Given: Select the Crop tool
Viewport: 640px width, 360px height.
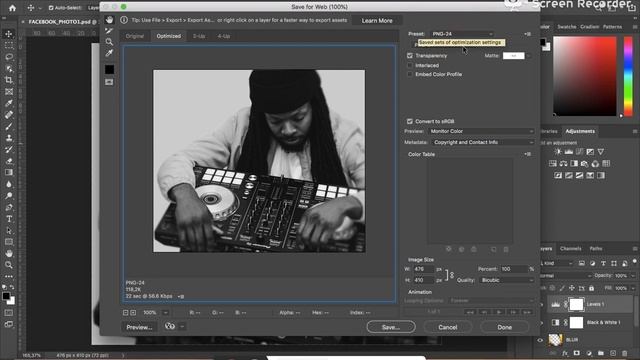Looking at the screenshot, I should point(9,80).
